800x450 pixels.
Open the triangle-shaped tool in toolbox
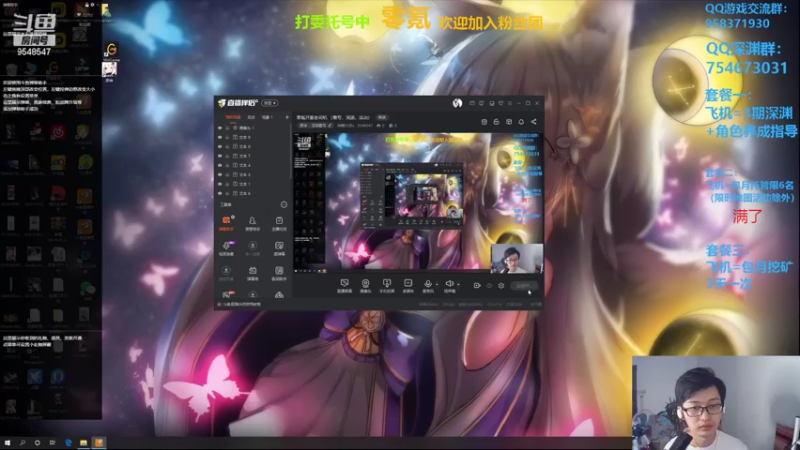(279, 295)
